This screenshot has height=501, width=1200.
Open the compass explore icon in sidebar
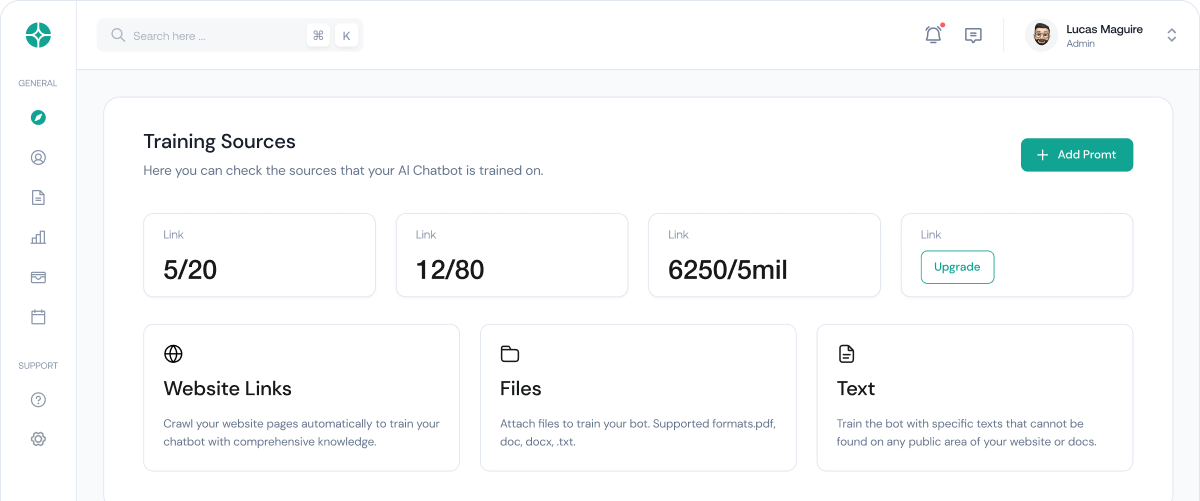[x=38, y=118]
